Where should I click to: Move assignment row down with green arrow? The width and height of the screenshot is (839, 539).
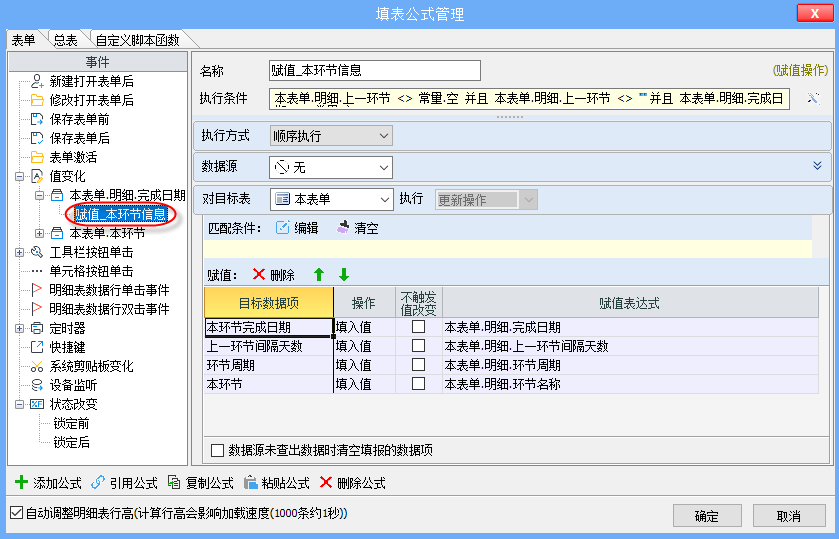(344, 275)
